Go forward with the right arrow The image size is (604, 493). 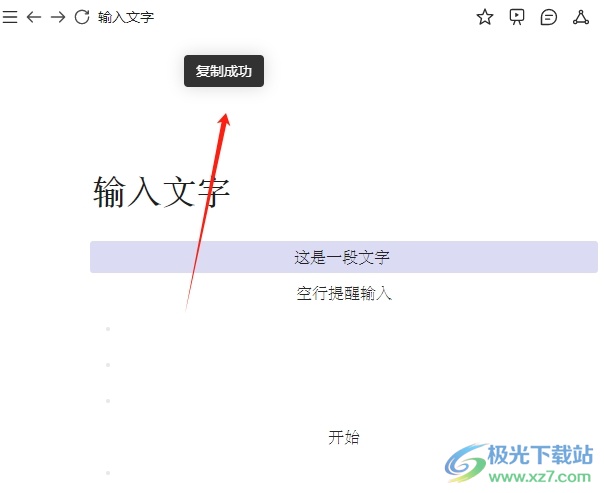pyautogui.click(x=58, y=17)
